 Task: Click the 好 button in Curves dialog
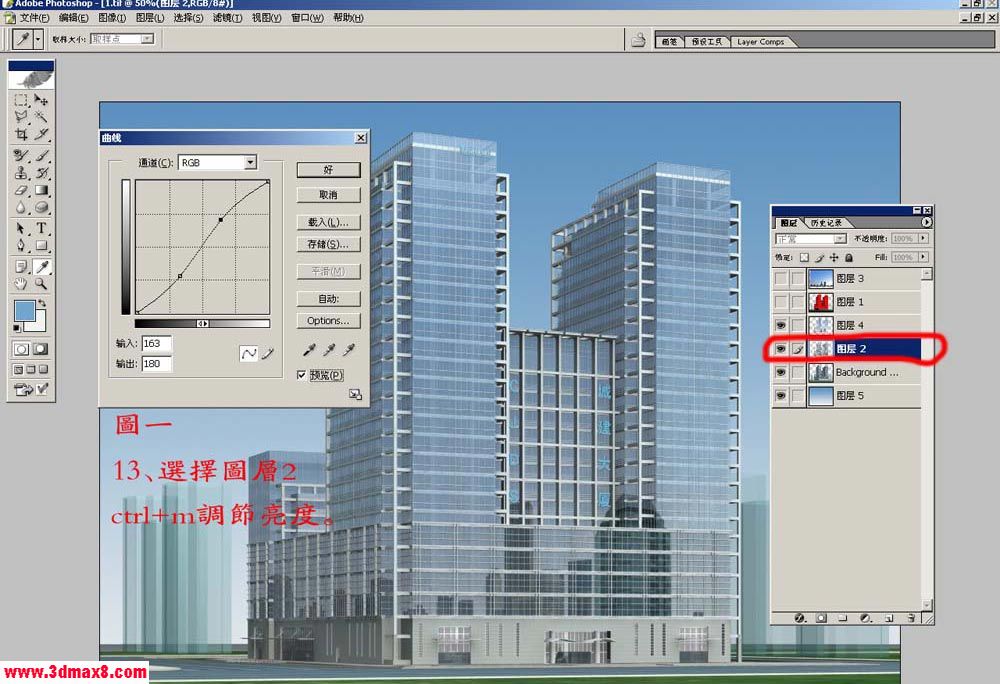pos(328,170)
